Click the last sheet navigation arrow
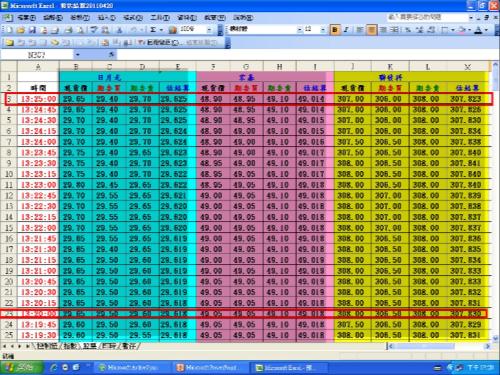 [27, 346]
